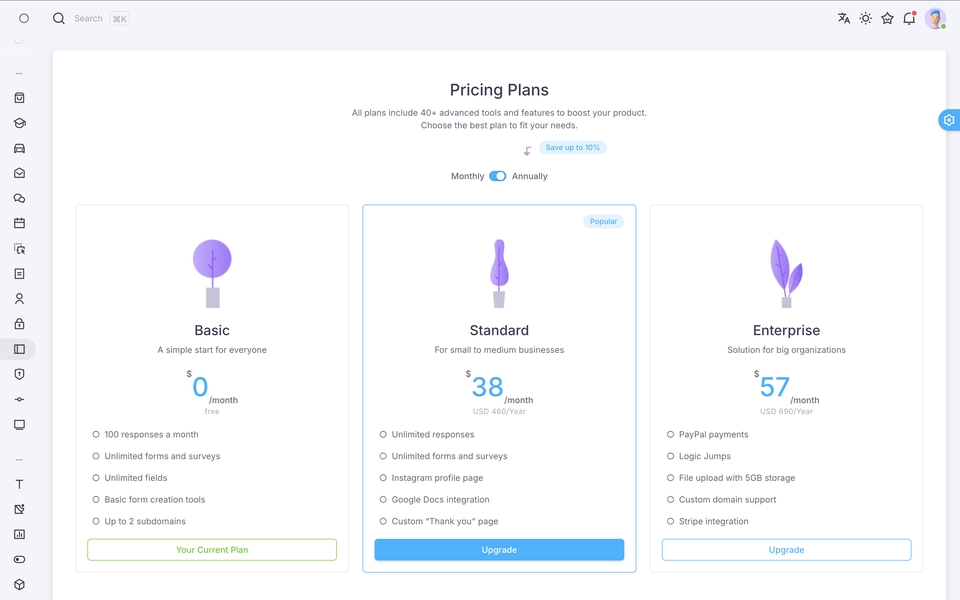Open the car logistics sidebar icon
The width and height of the screenshot is (960, 600).
click(20, 148)
